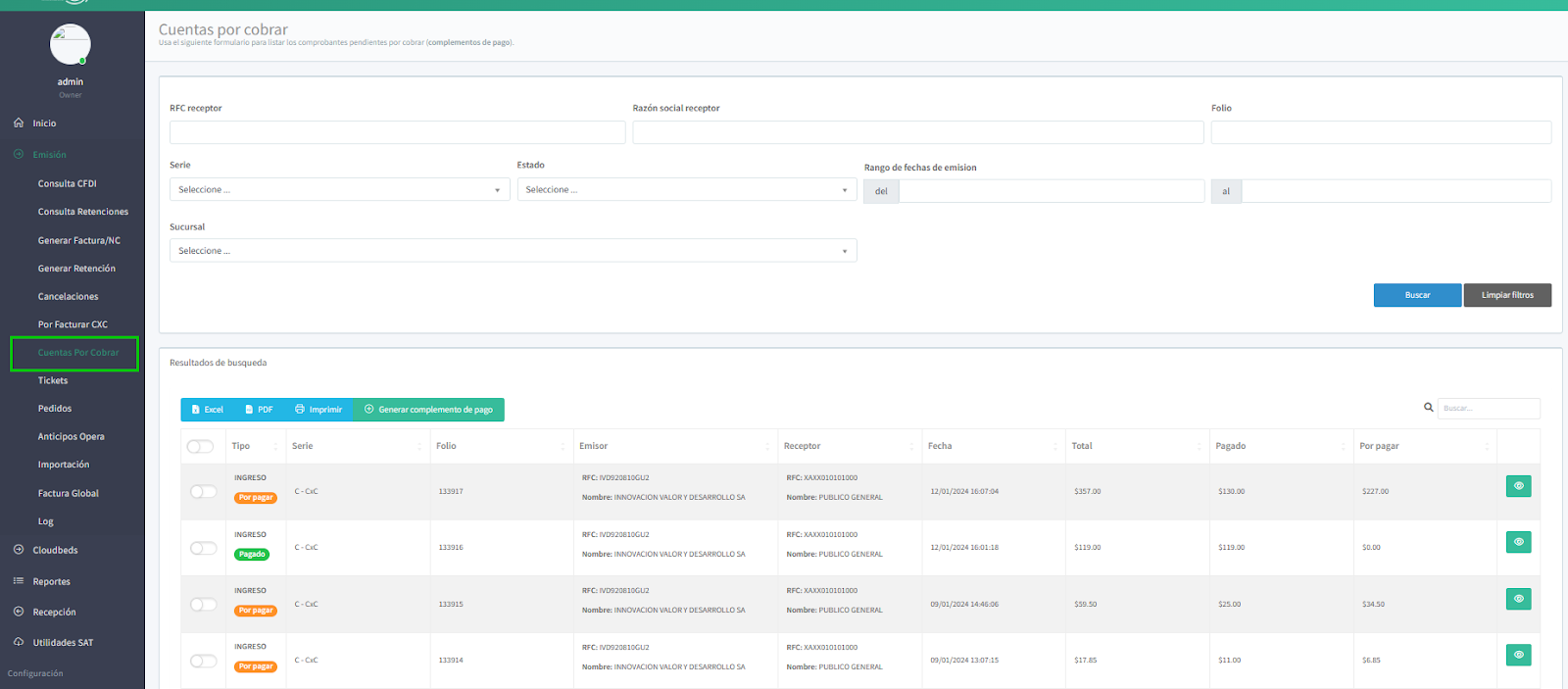This screenshot has height=689, width=1568.
Task: View details of folio 133914 with eye button
Action: [1518, 655]
